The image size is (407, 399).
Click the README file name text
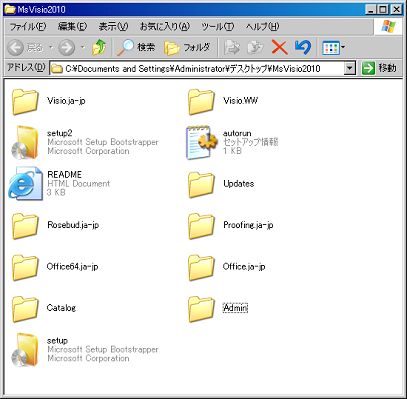point(64,175)
